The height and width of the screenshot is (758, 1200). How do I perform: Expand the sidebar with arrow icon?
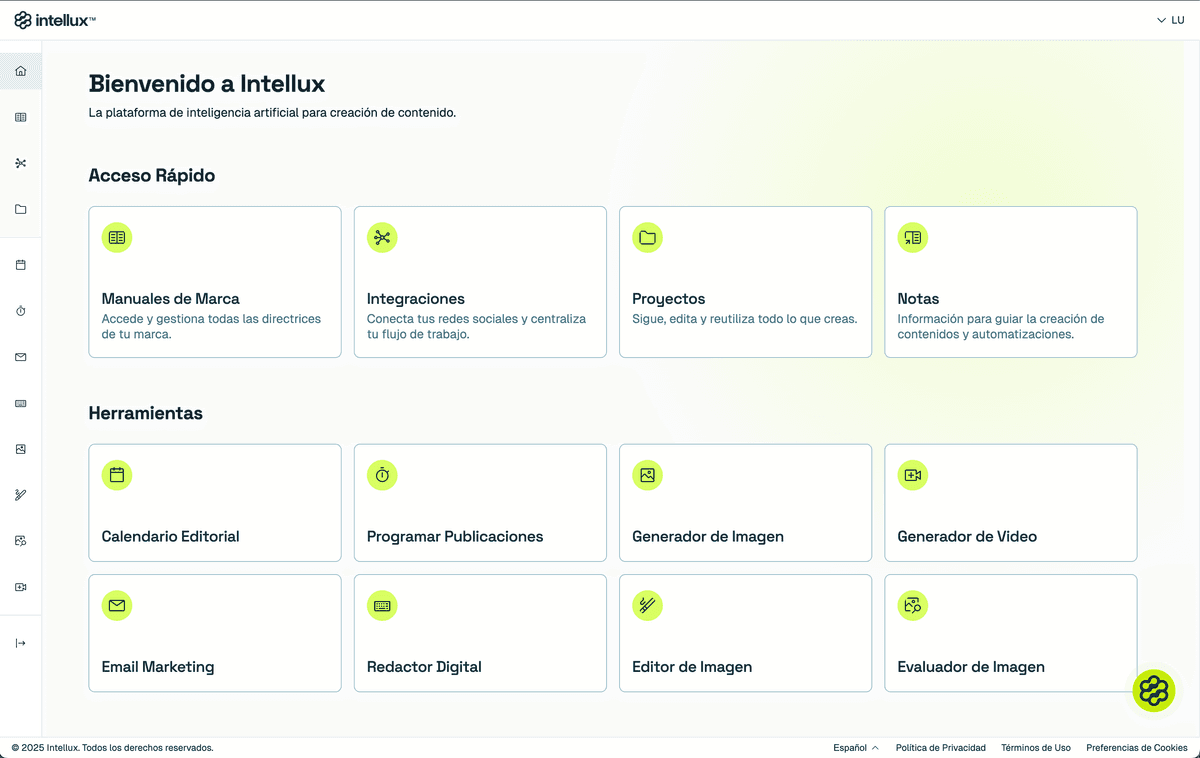click(21, 643)
